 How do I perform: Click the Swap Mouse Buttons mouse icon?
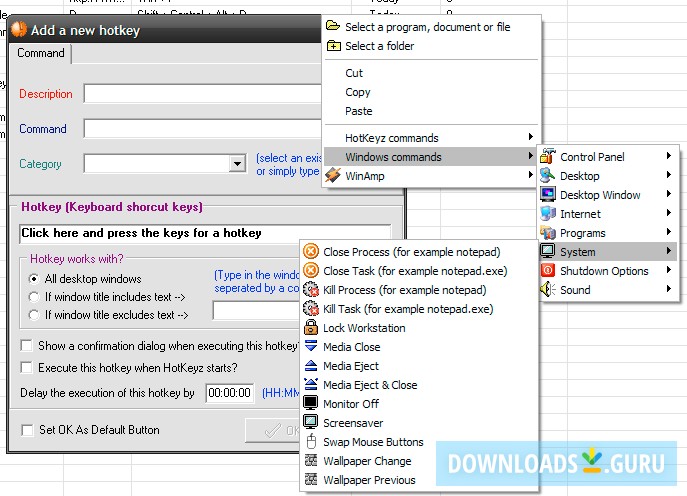(311, 441)
